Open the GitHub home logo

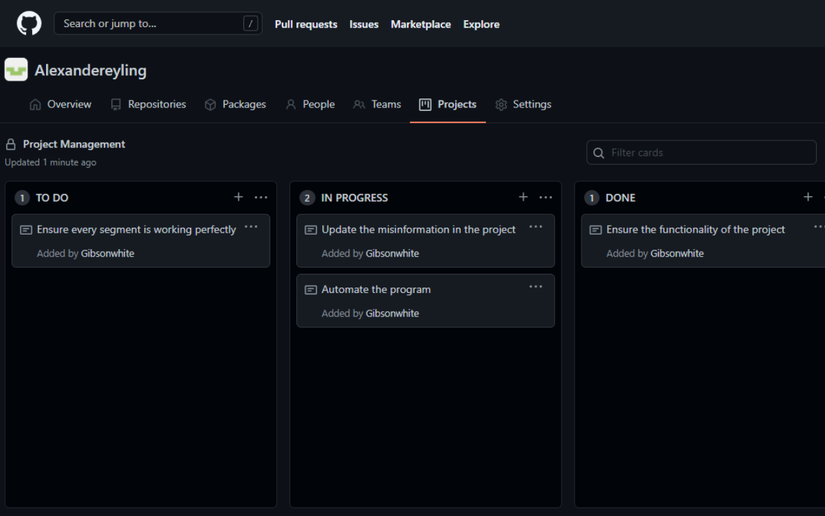(29, 24)
